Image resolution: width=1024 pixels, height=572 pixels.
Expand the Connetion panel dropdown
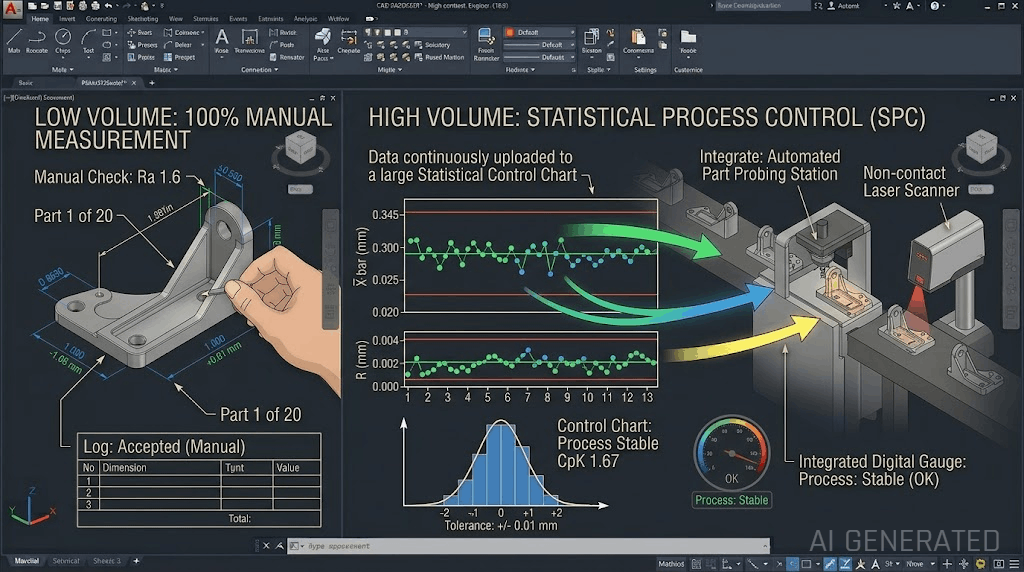coord(259,69)
